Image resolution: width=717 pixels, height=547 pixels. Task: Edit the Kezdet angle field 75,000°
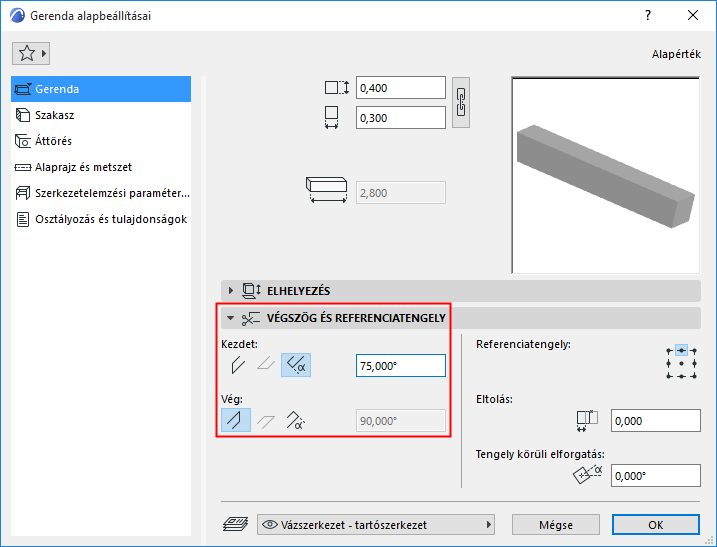[401, 366]
